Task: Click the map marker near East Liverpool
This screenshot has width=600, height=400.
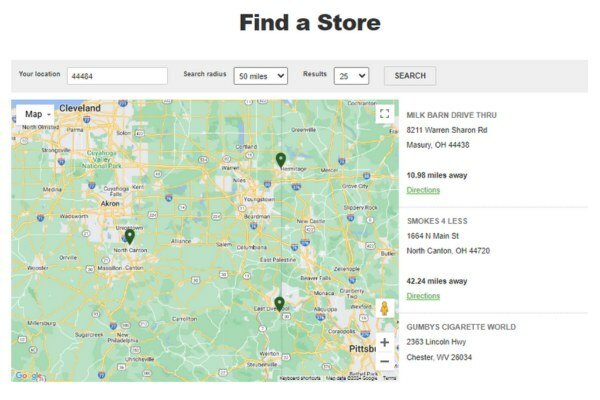Action: [279, 304]
